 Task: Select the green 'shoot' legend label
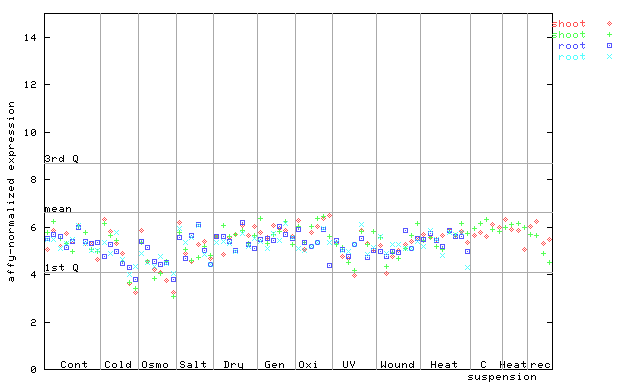pos(569,35)
